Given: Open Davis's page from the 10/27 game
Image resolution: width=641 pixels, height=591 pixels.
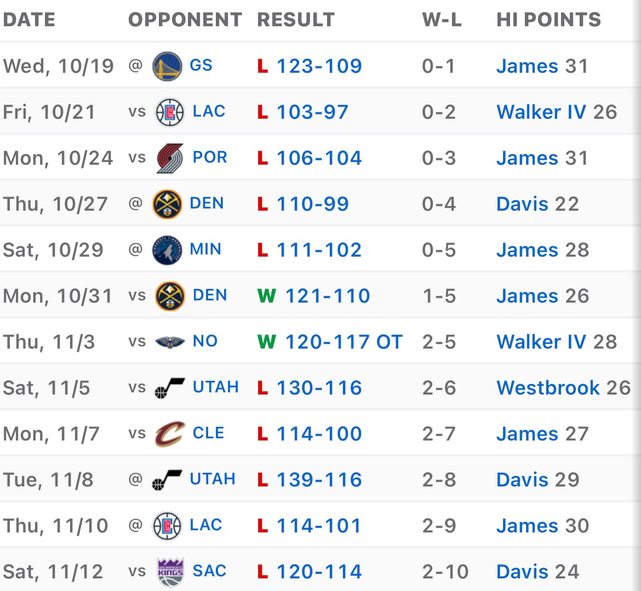Looking at the screenshot, I should (522, 204).
